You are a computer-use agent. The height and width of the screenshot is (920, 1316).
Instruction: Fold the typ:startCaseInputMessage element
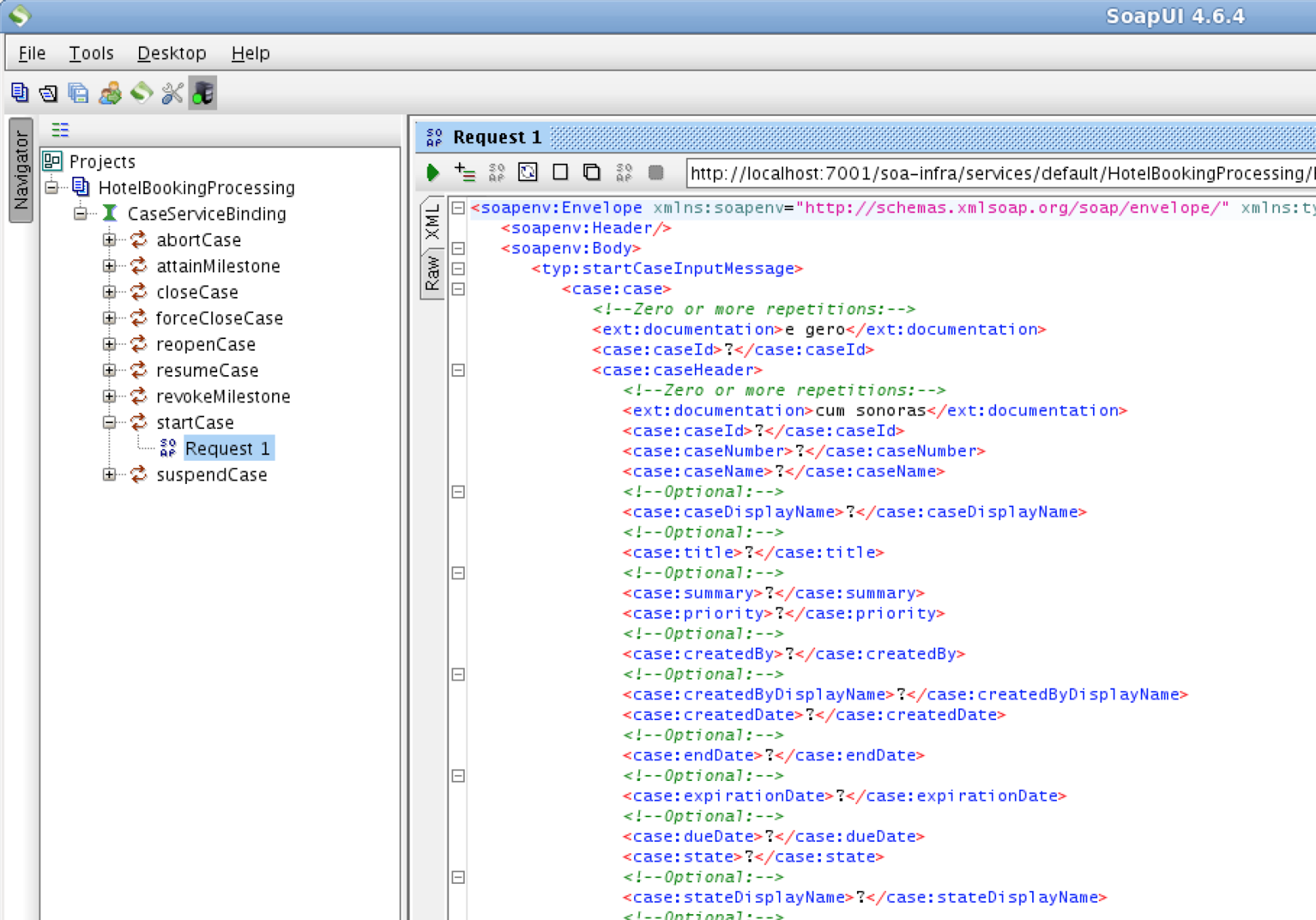(458, 268)
